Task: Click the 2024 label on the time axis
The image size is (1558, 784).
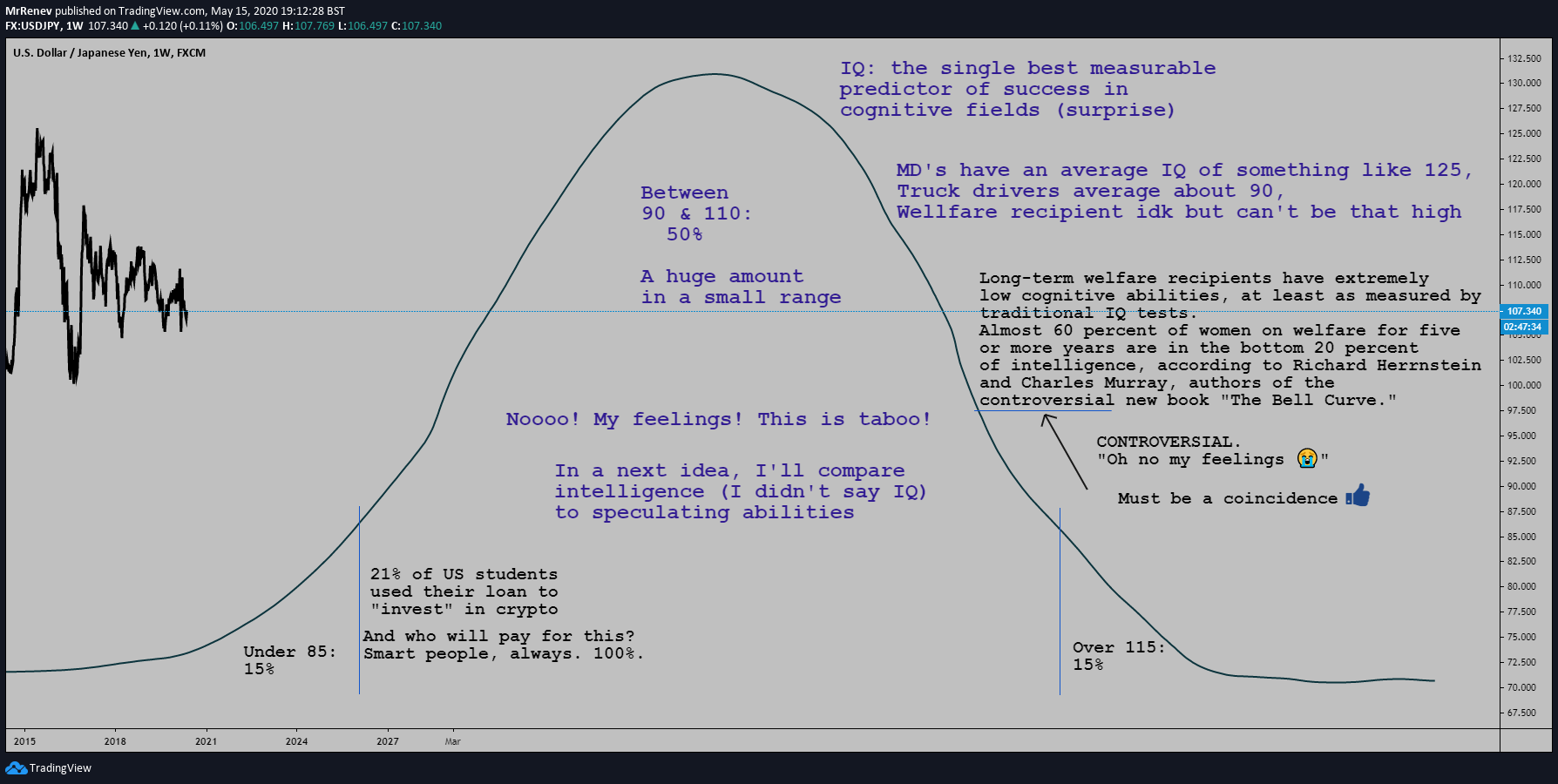Action: pyautogui.click(x=297, y=741)
